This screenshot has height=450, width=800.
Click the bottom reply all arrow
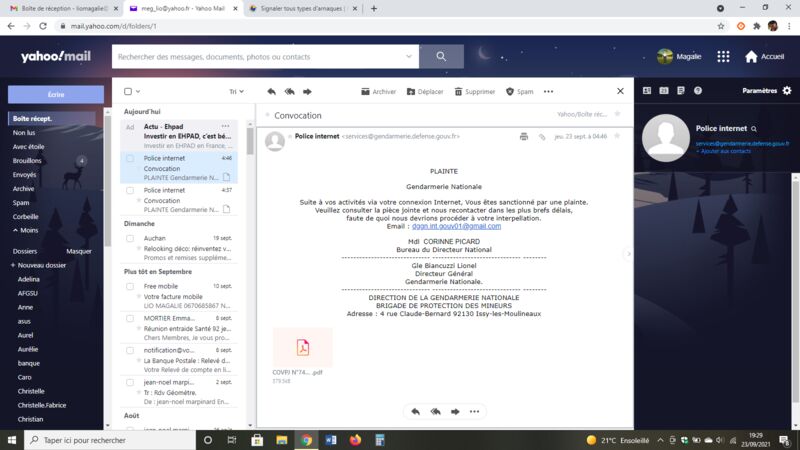click(x=435, y=412)
